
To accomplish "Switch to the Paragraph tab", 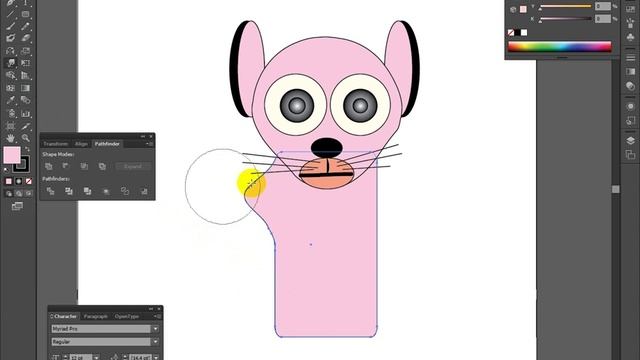I will click(96, 316).
